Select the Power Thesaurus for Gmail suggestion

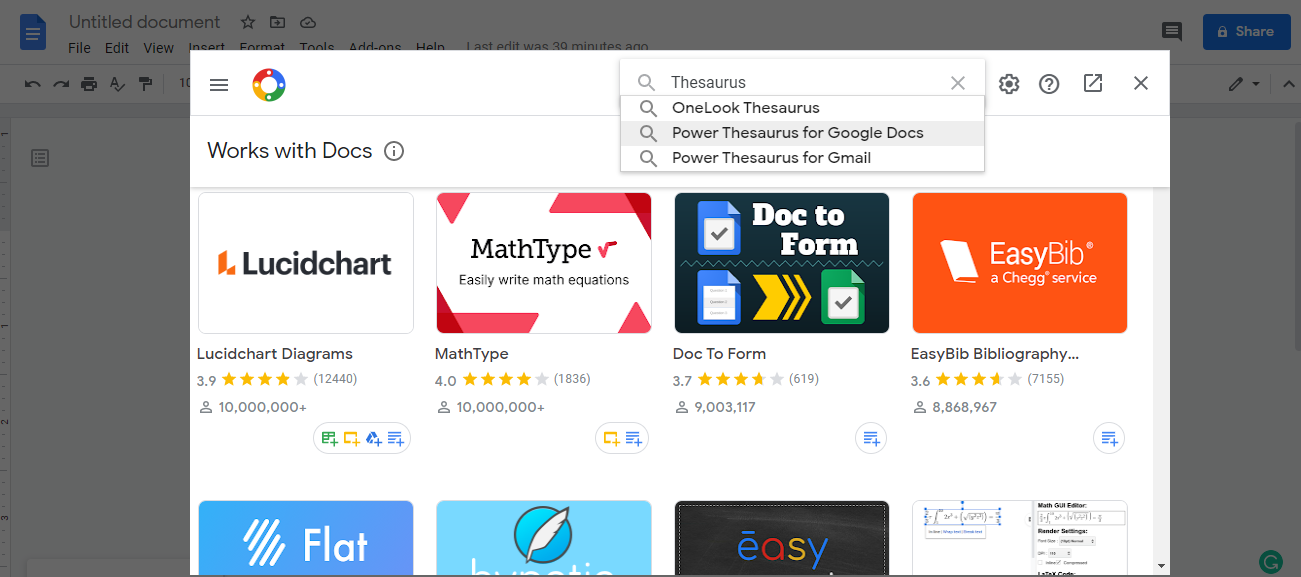tap(800, 157)
